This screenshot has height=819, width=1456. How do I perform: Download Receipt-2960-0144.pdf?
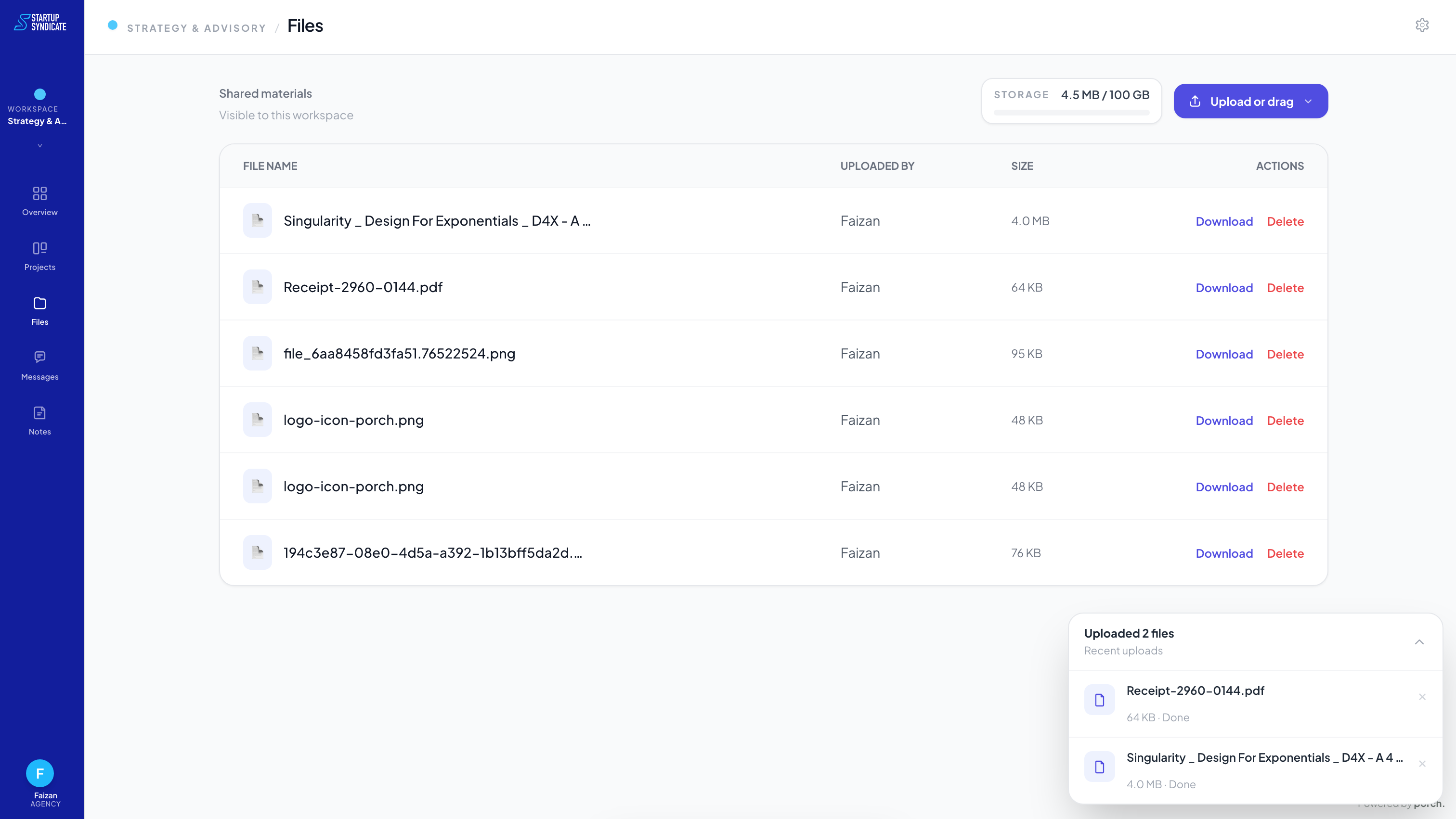tap(1224, 287)
